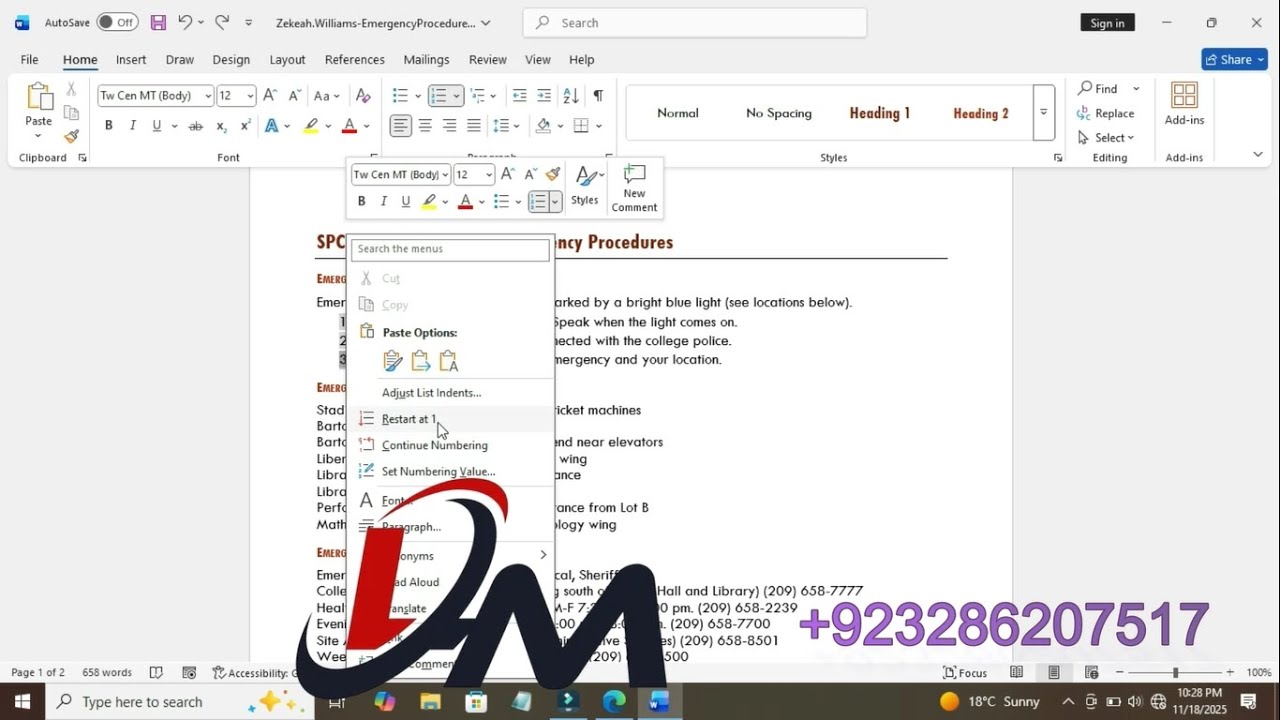
Task: Open the File menu tab
Action: 29,60
